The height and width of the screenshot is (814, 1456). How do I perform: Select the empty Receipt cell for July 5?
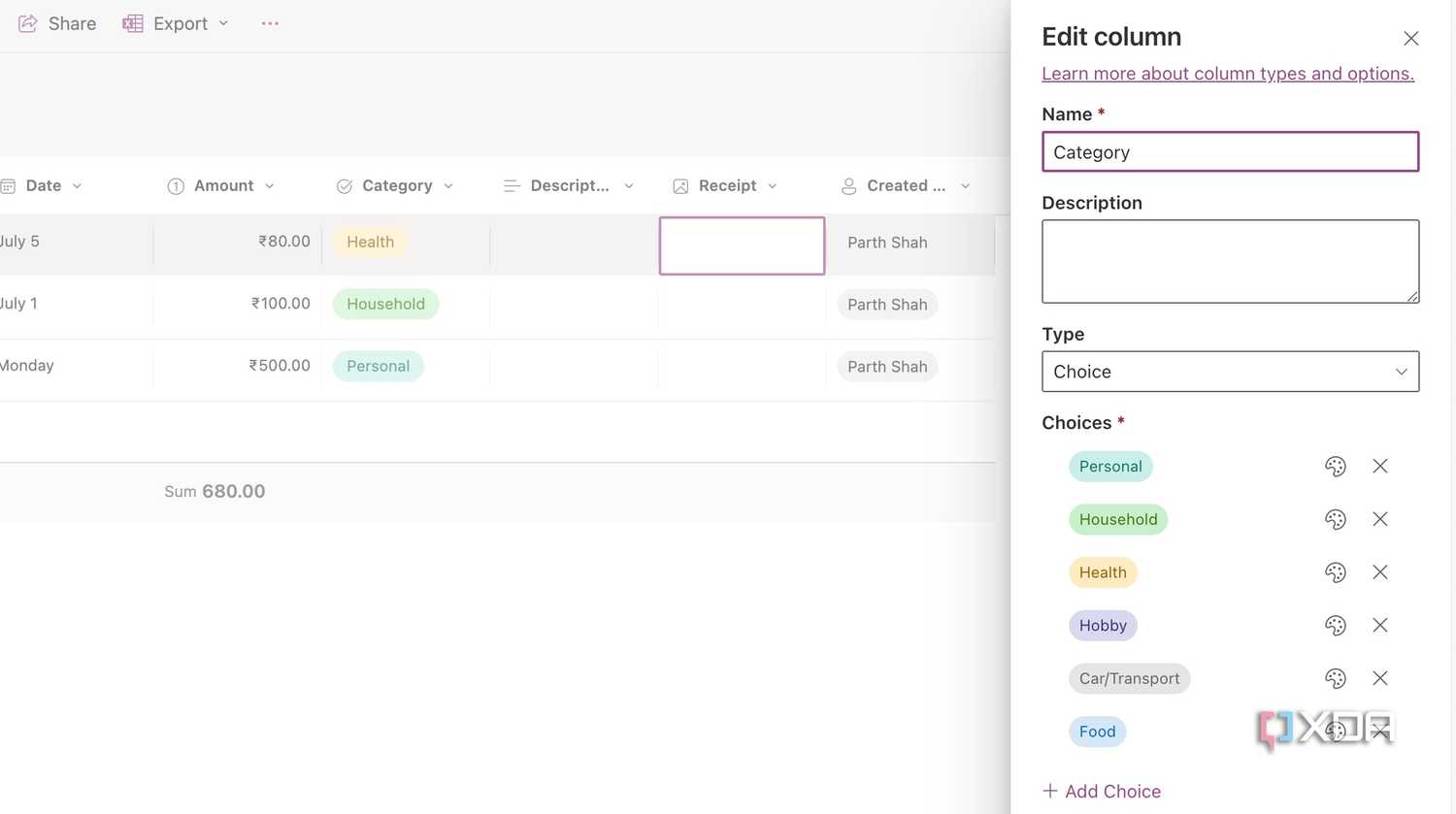click(742, 245)
